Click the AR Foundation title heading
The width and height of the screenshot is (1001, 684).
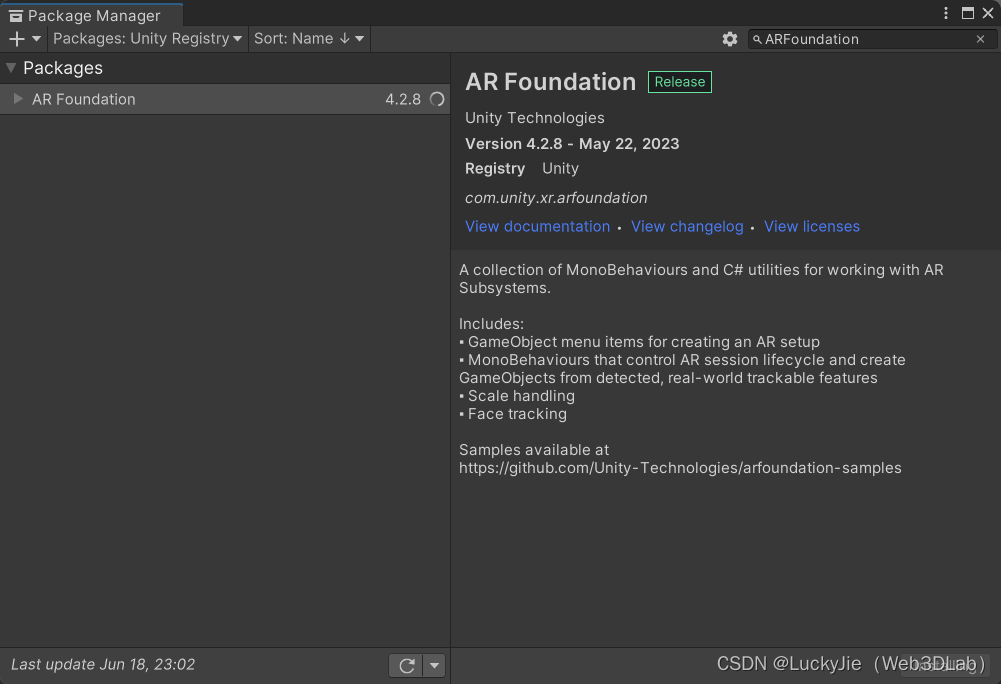[550, 82]
